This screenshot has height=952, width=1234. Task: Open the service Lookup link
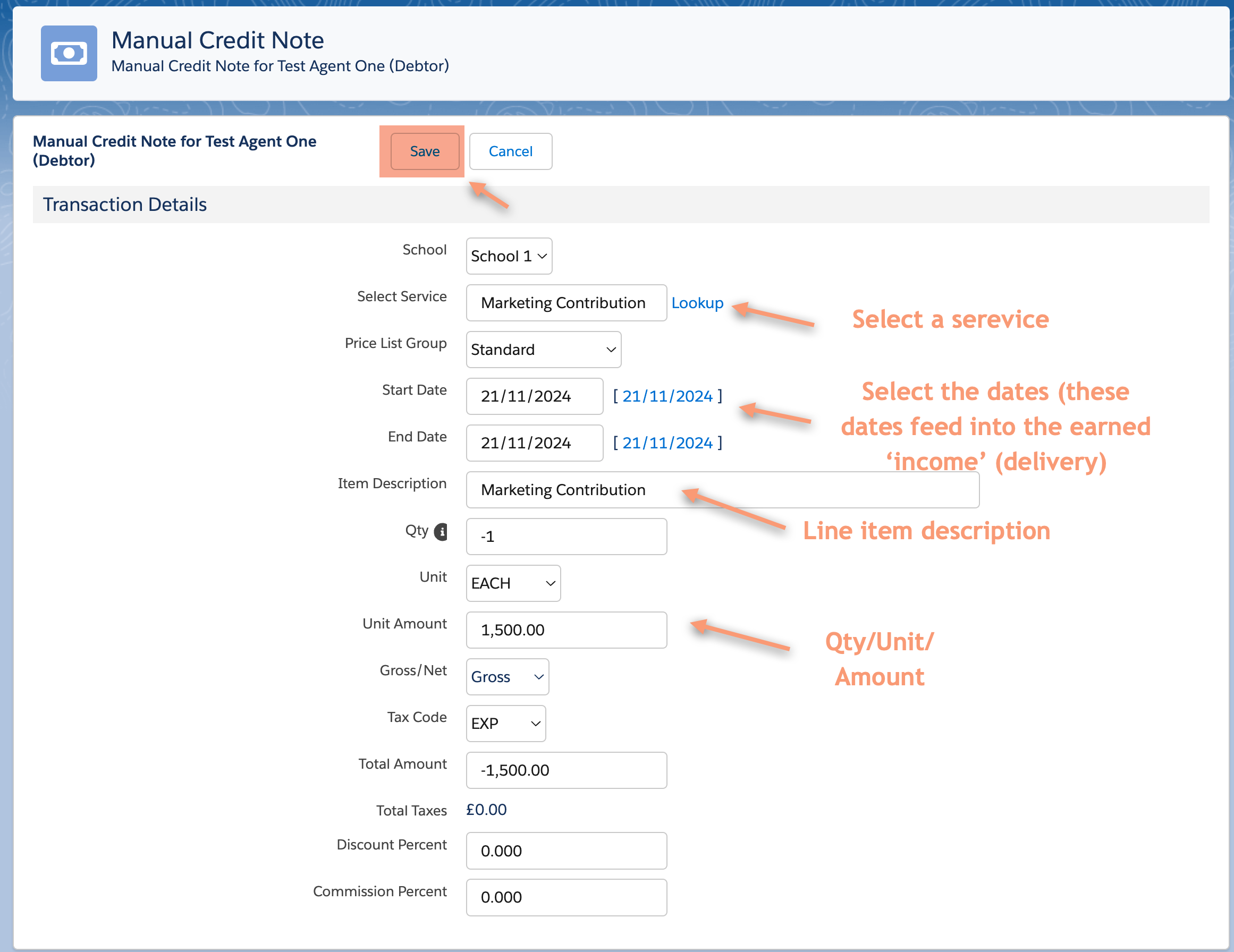697,303
